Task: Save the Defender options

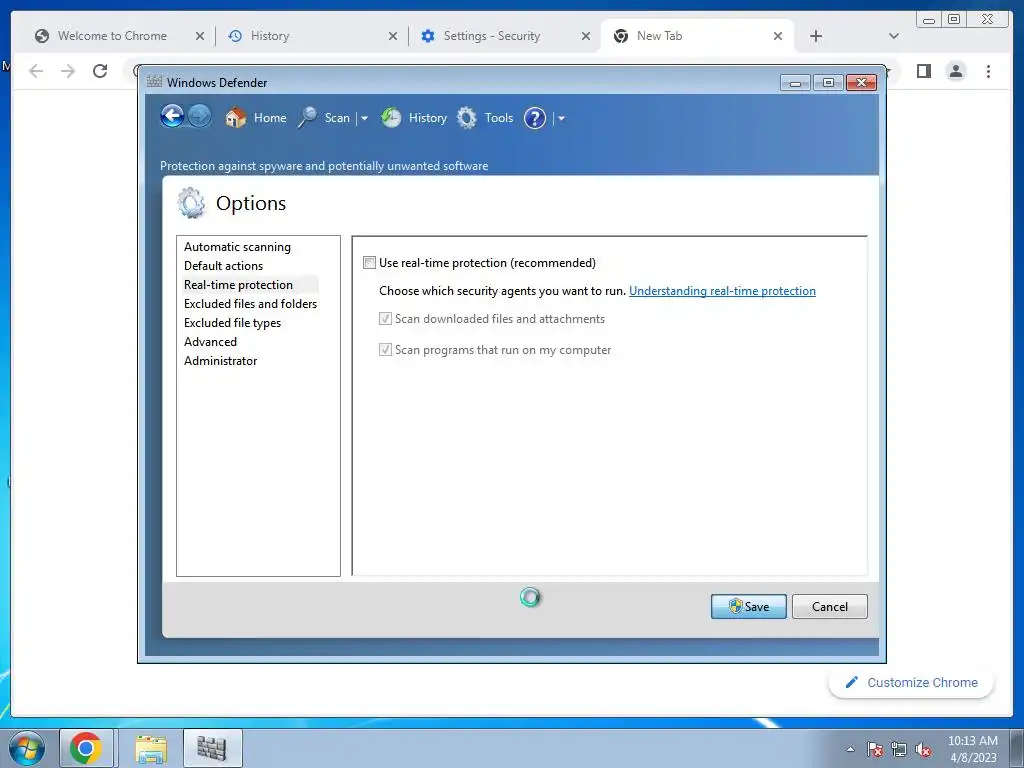Action: (x=748, y=607)
